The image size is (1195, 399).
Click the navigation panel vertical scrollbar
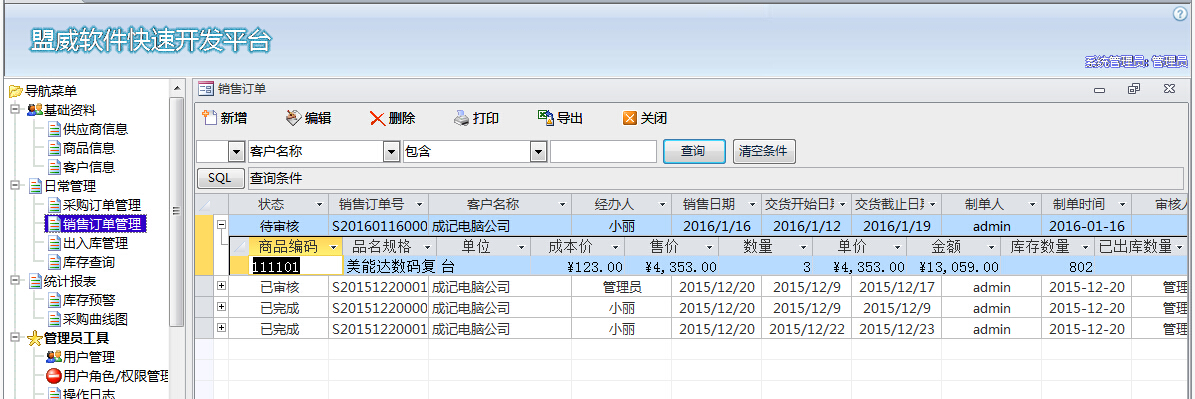pyautogui.click(x=178, y=212)
